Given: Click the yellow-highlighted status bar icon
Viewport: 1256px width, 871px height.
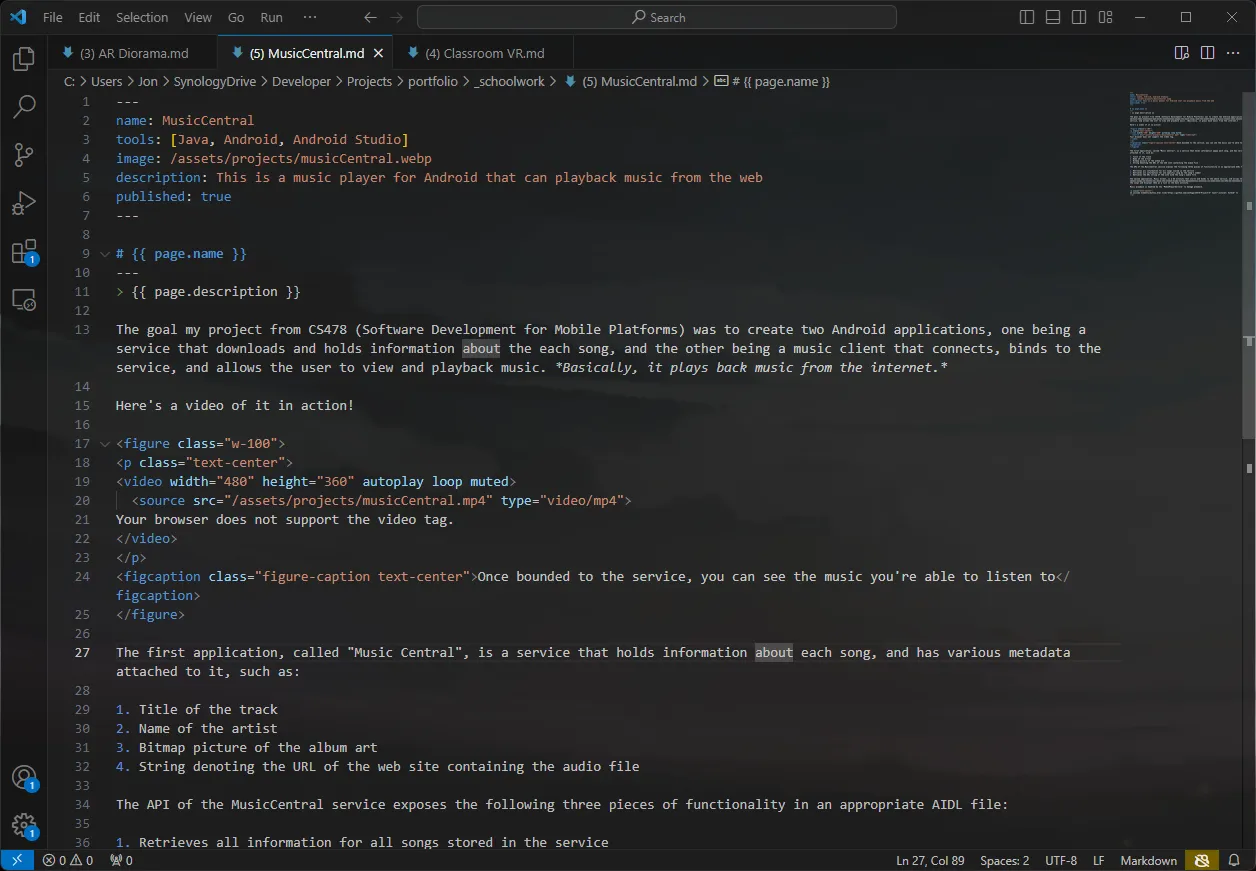Looking at the screenshot, I should click(1201, 860).
